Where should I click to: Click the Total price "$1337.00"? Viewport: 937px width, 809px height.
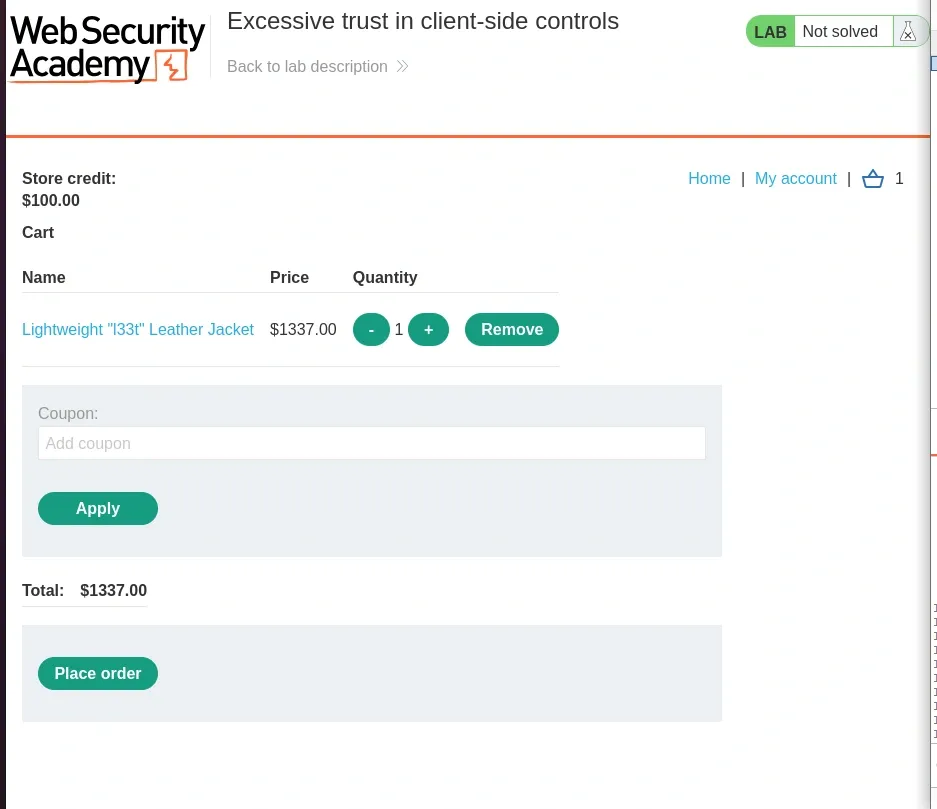point(113,590)
